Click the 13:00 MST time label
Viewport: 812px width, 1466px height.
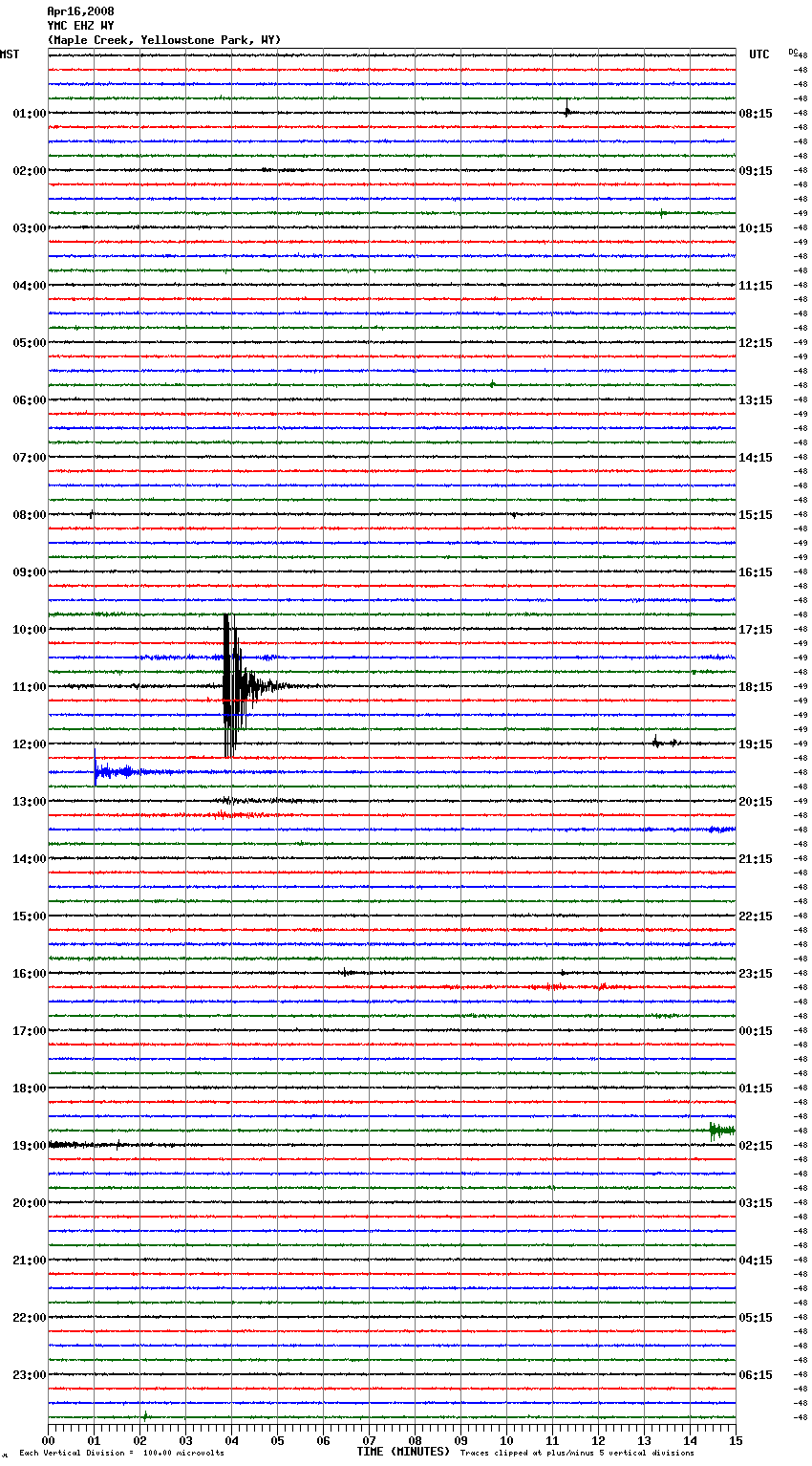tap(29, 802)
